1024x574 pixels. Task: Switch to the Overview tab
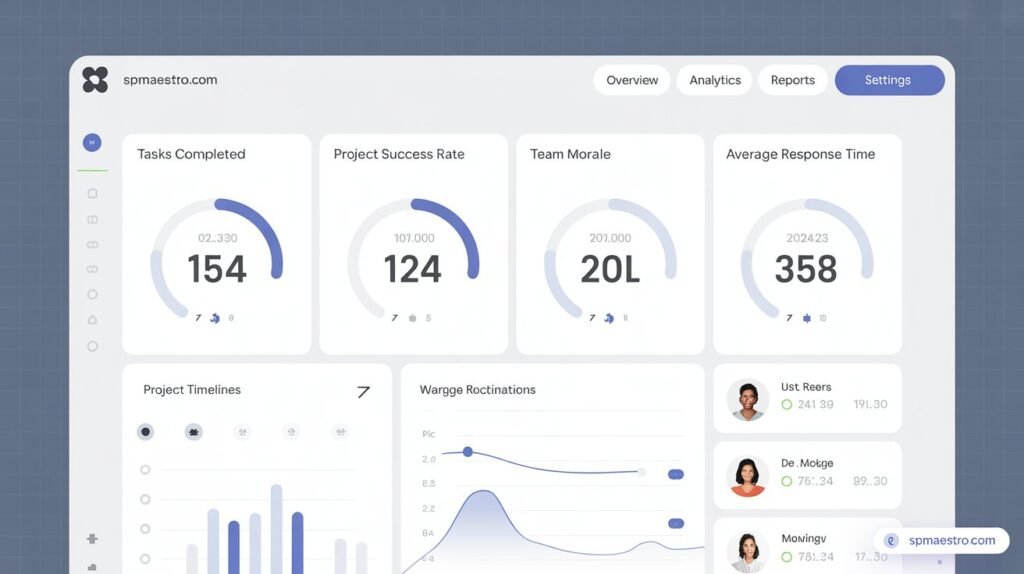coord(632,80)
